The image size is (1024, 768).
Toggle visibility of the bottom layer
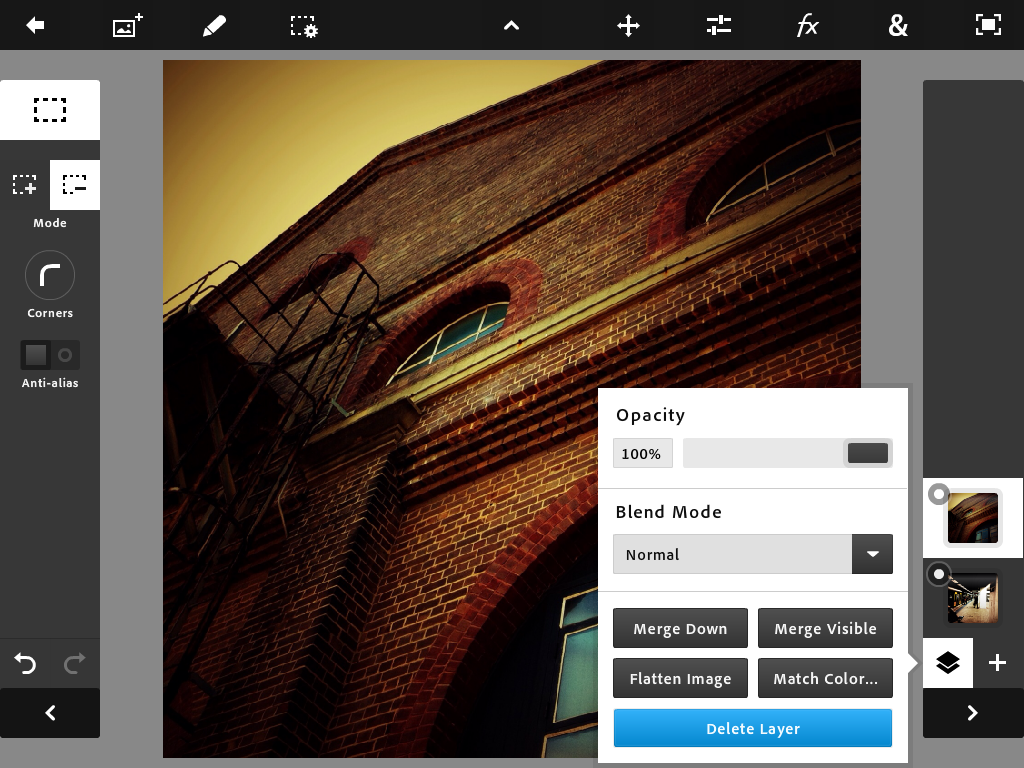tap(938, 574)
